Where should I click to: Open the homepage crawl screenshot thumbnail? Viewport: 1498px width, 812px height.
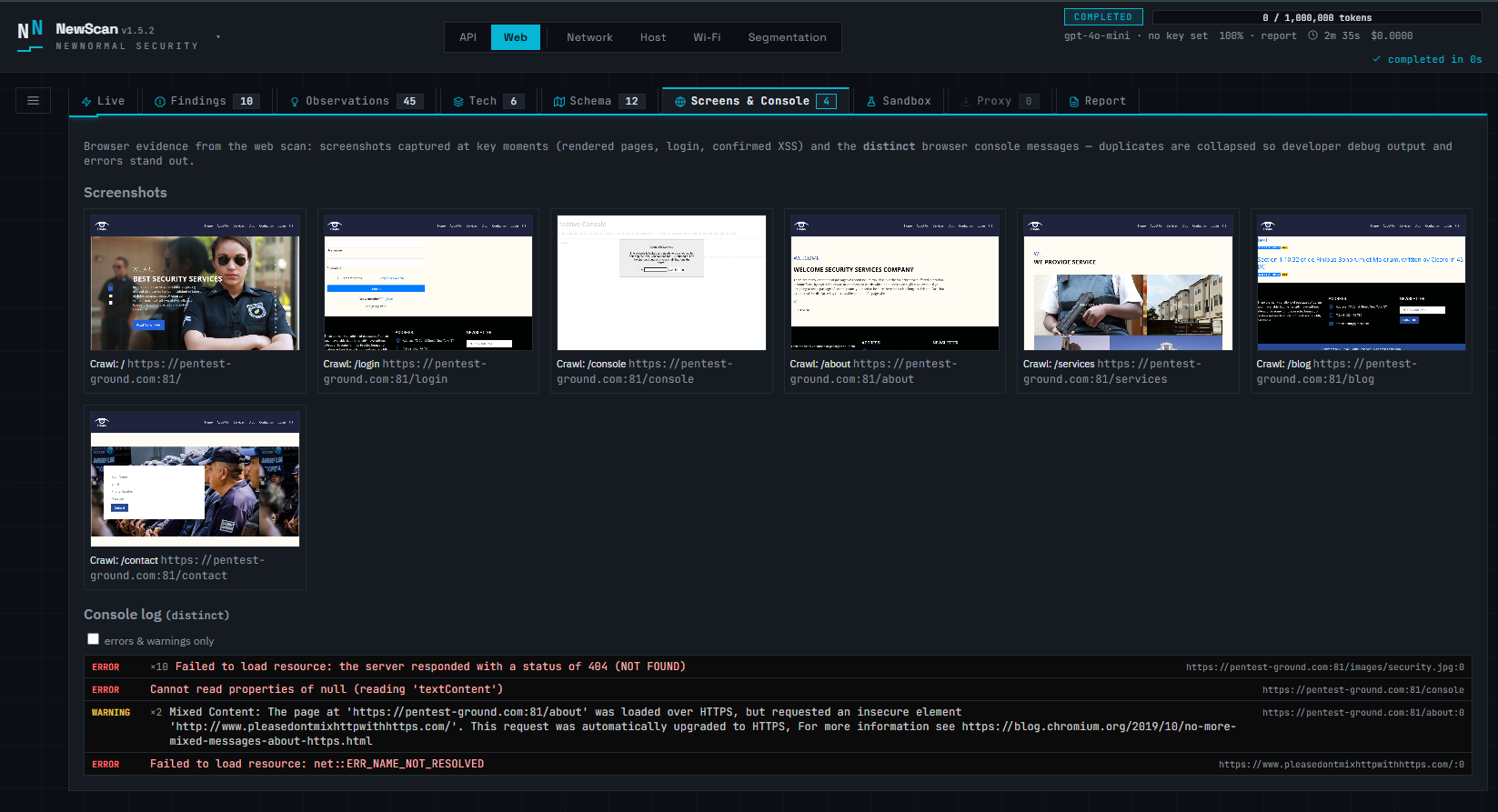(195, 283)
